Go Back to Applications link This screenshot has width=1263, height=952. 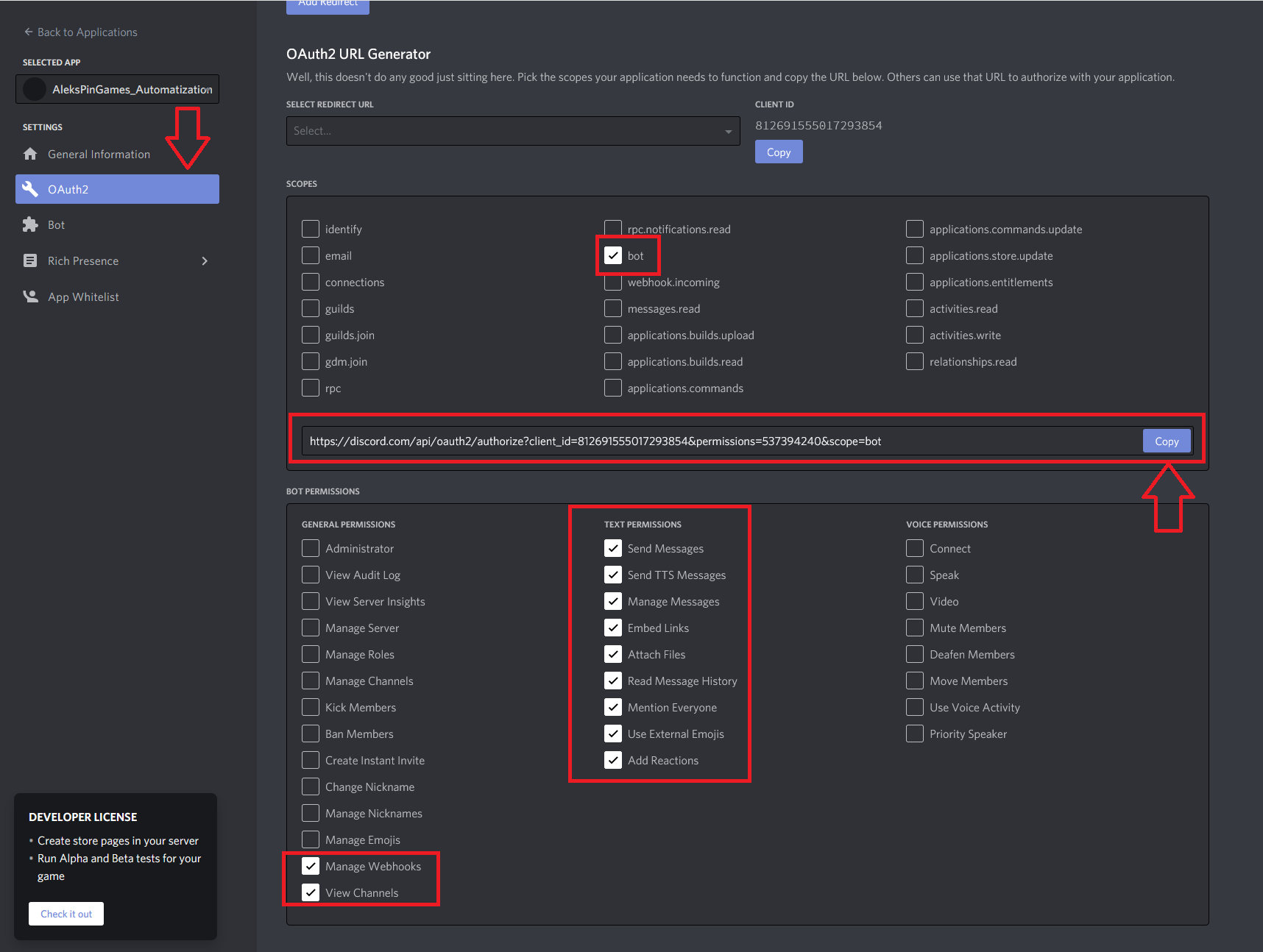tap(80, 32)
